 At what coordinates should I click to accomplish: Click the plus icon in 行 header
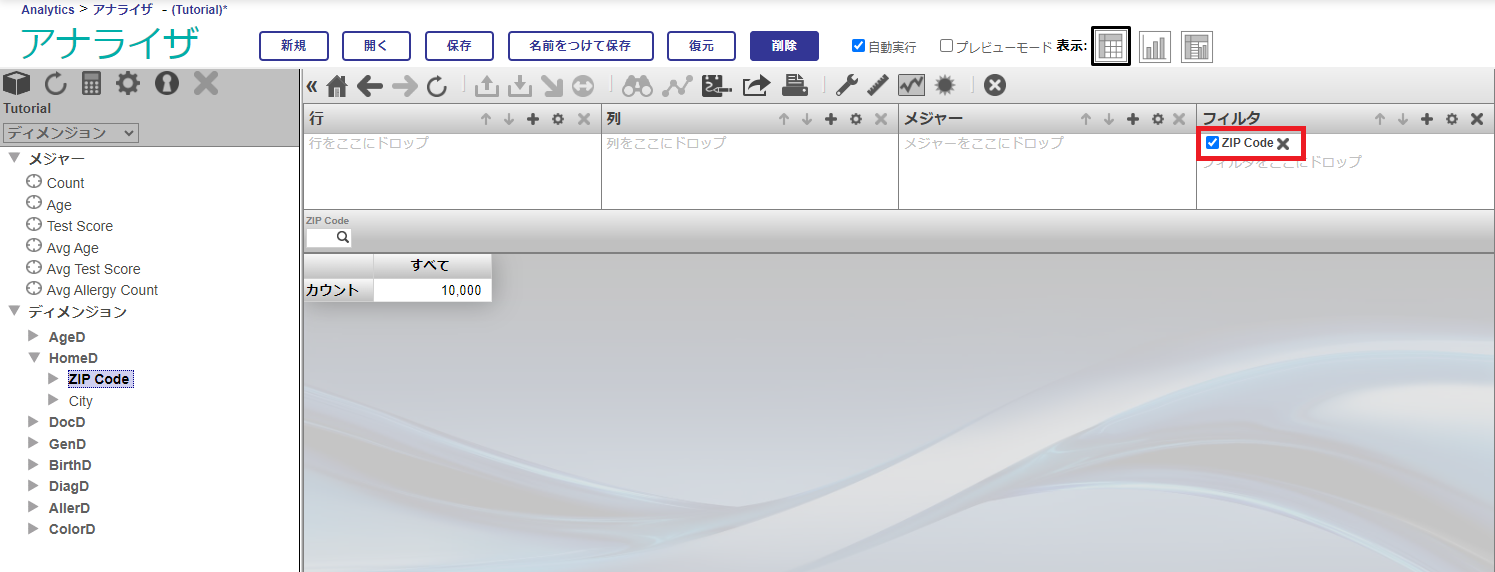pos(533,119)
